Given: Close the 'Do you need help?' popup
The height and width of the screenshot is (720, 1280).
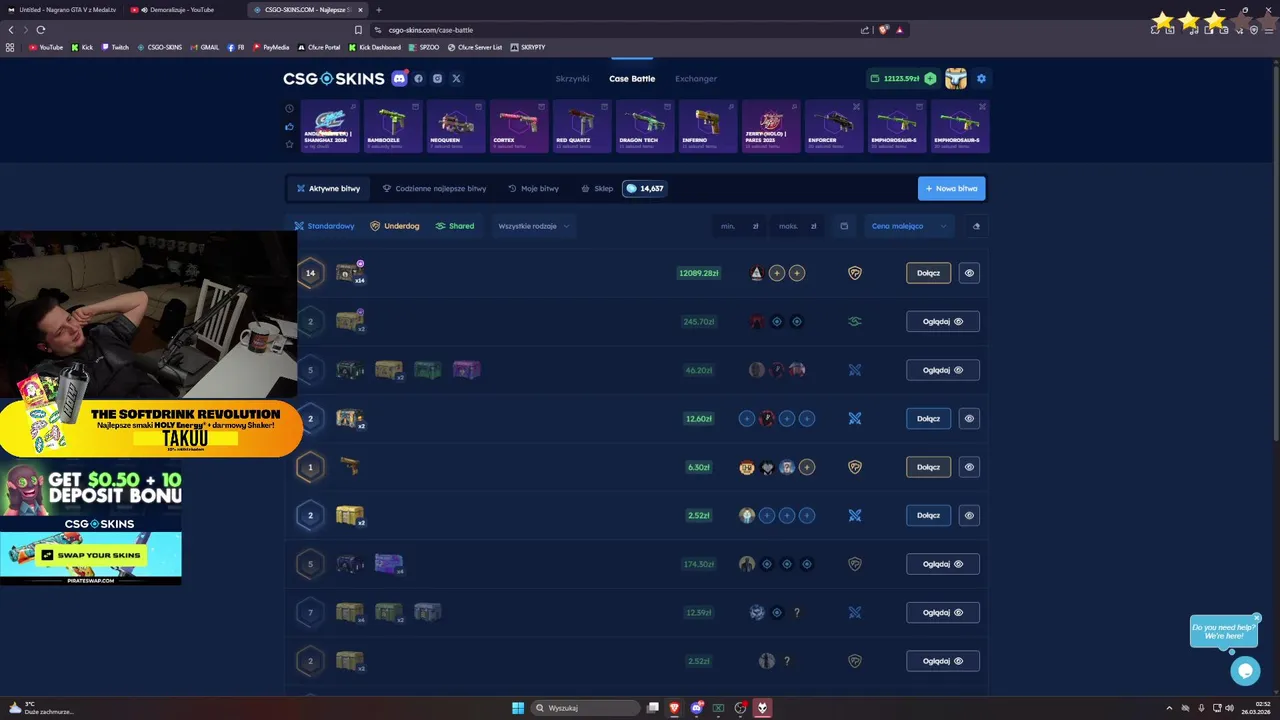Looking at the screenshot, I should [1257, 617].
